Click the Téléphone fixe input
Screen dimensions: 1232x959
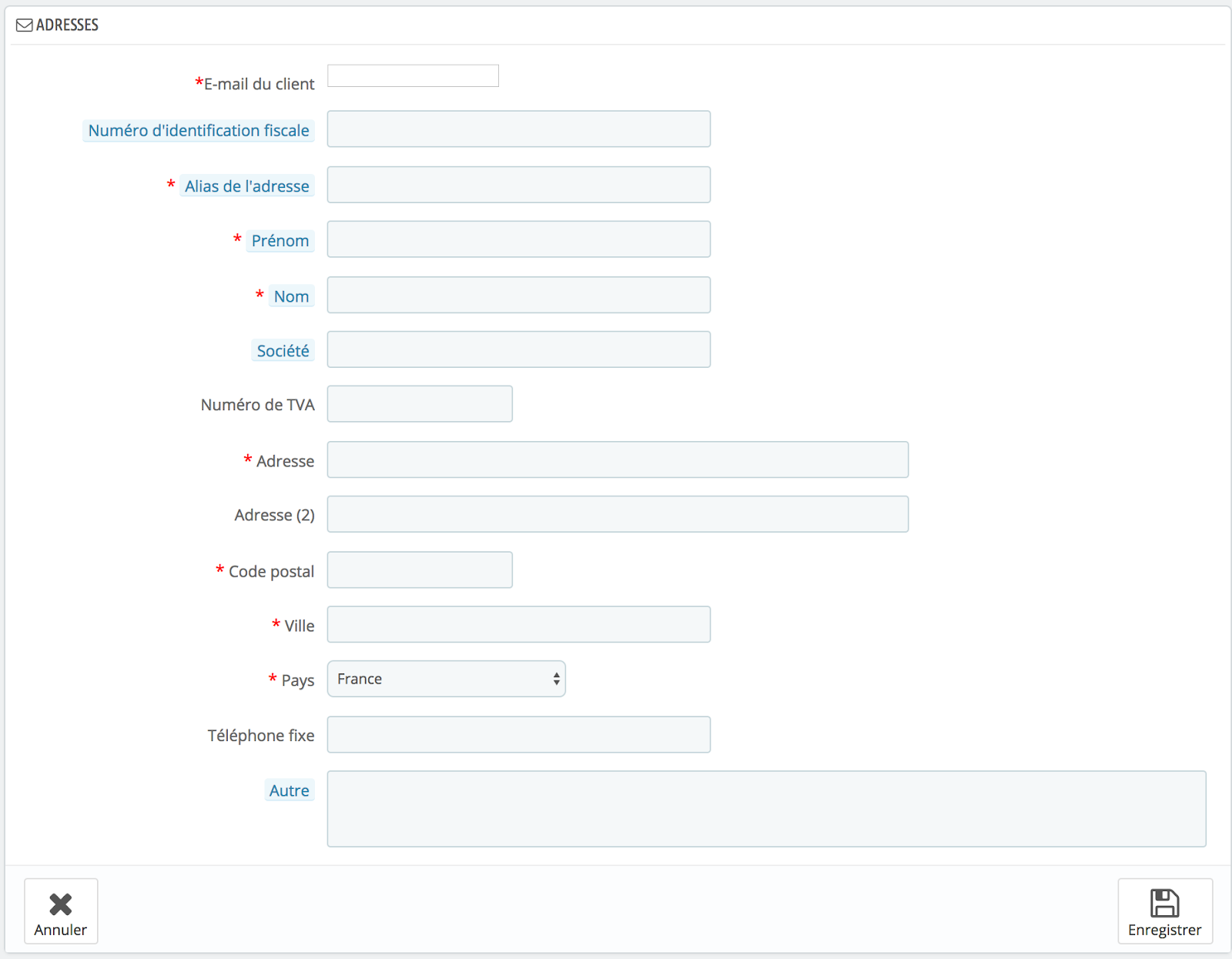coord(518,734)
